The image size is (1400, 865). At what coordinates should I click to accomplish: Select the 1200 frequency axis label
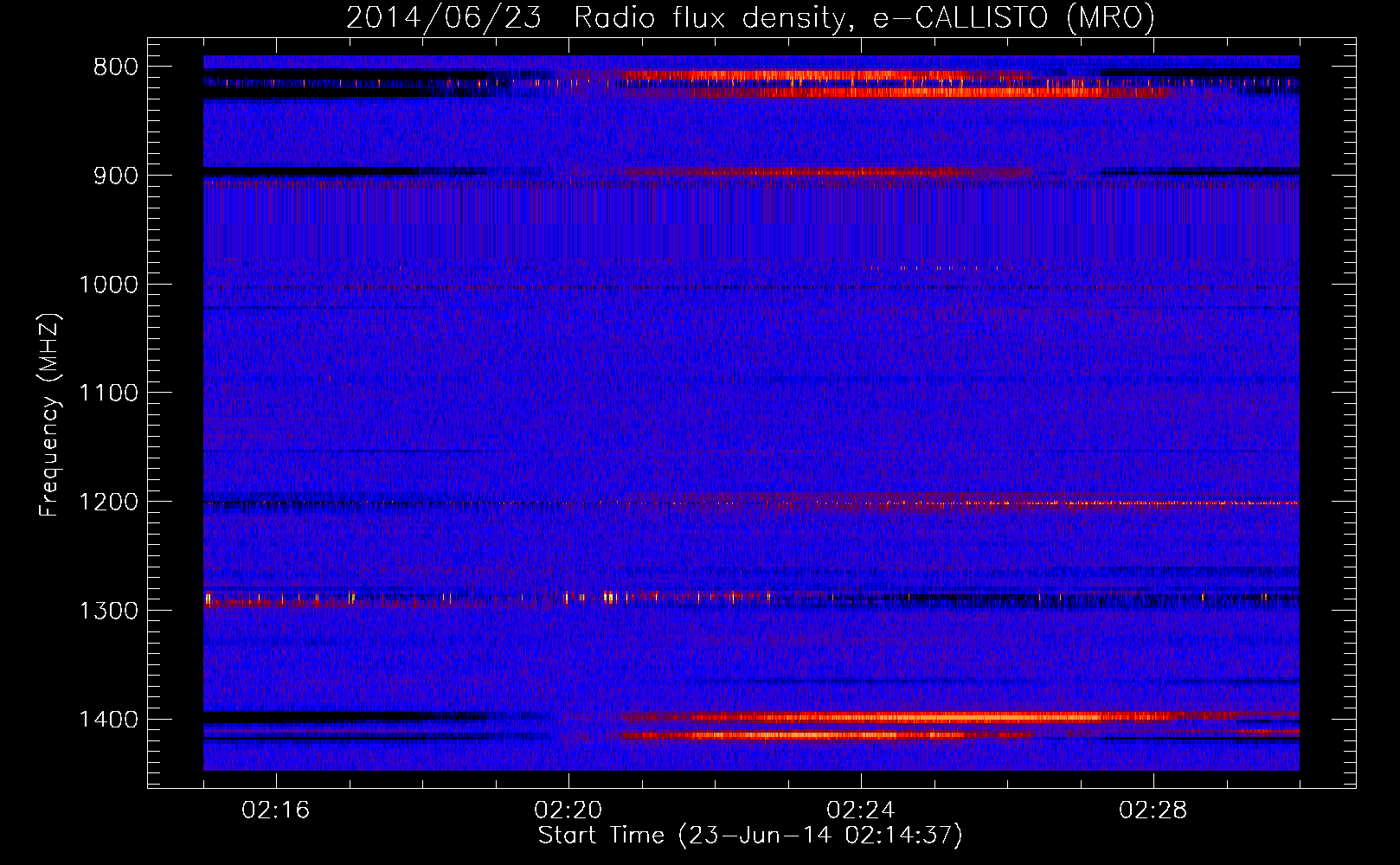pos(108,503)
